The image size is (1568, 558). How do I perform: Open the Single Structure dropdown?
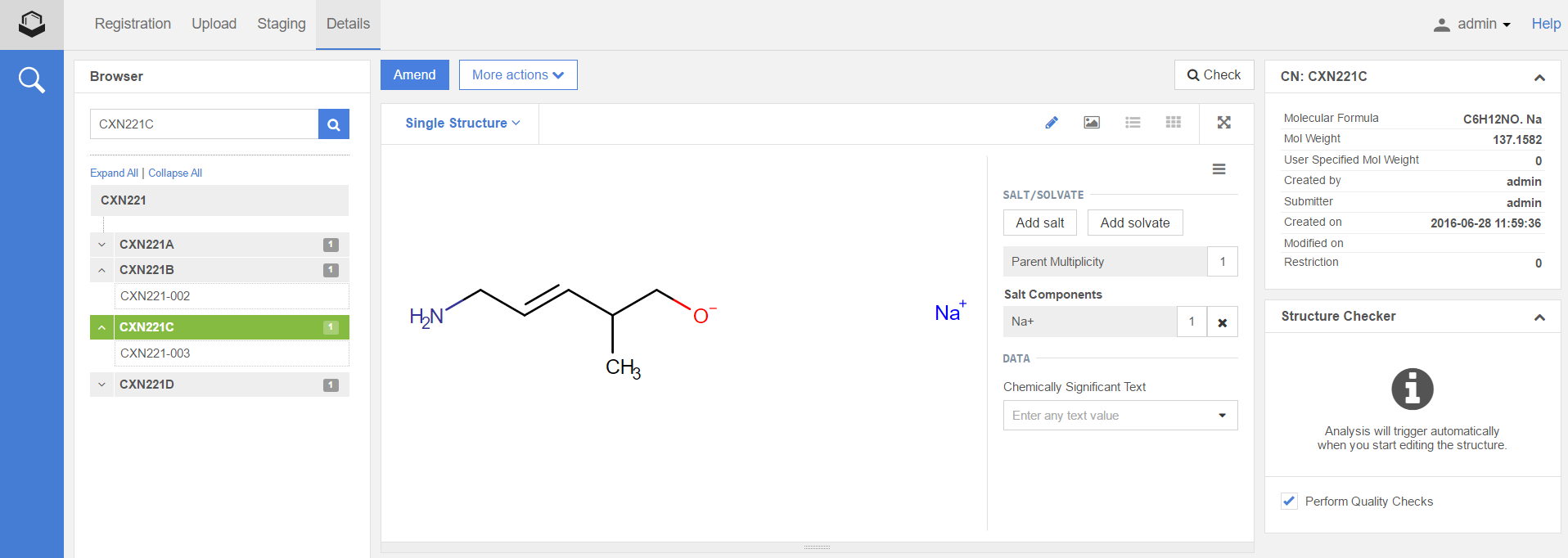(x=462, y=123)
